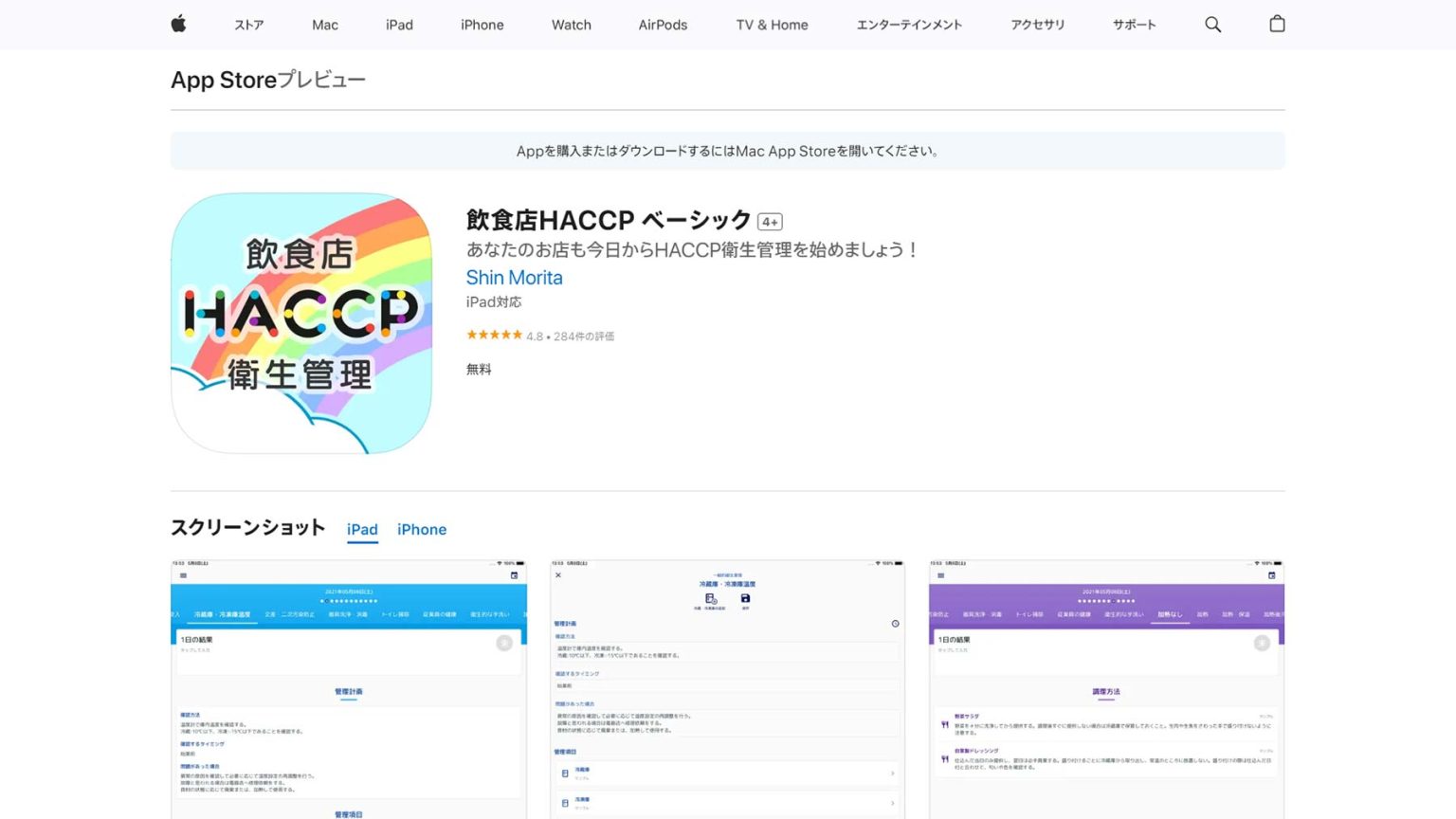The width and height of the screenshot is (1456, 819).
Task: Click the Mac App Store banner notice
Action: (728, 151)
